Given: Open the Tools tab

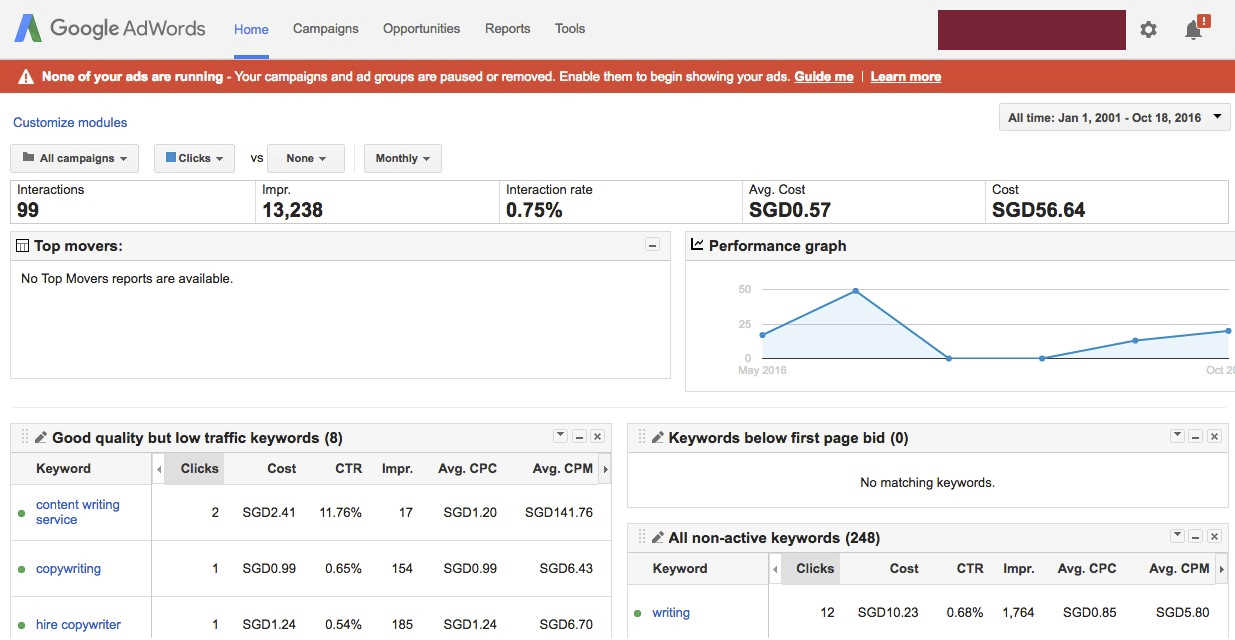Looking at the screenshot, I should coord(570,29).
